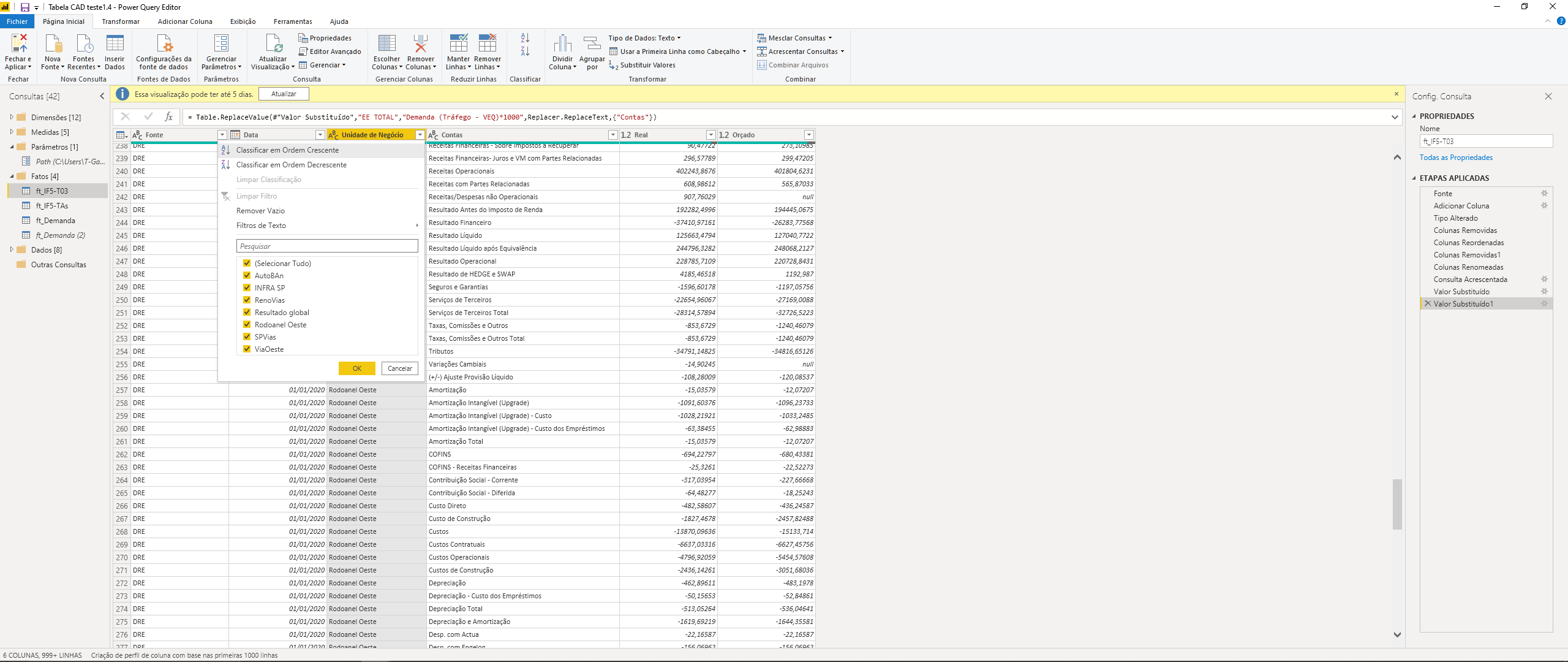
Task: Click the Cancelar button
Action: [x=400, y=368]
